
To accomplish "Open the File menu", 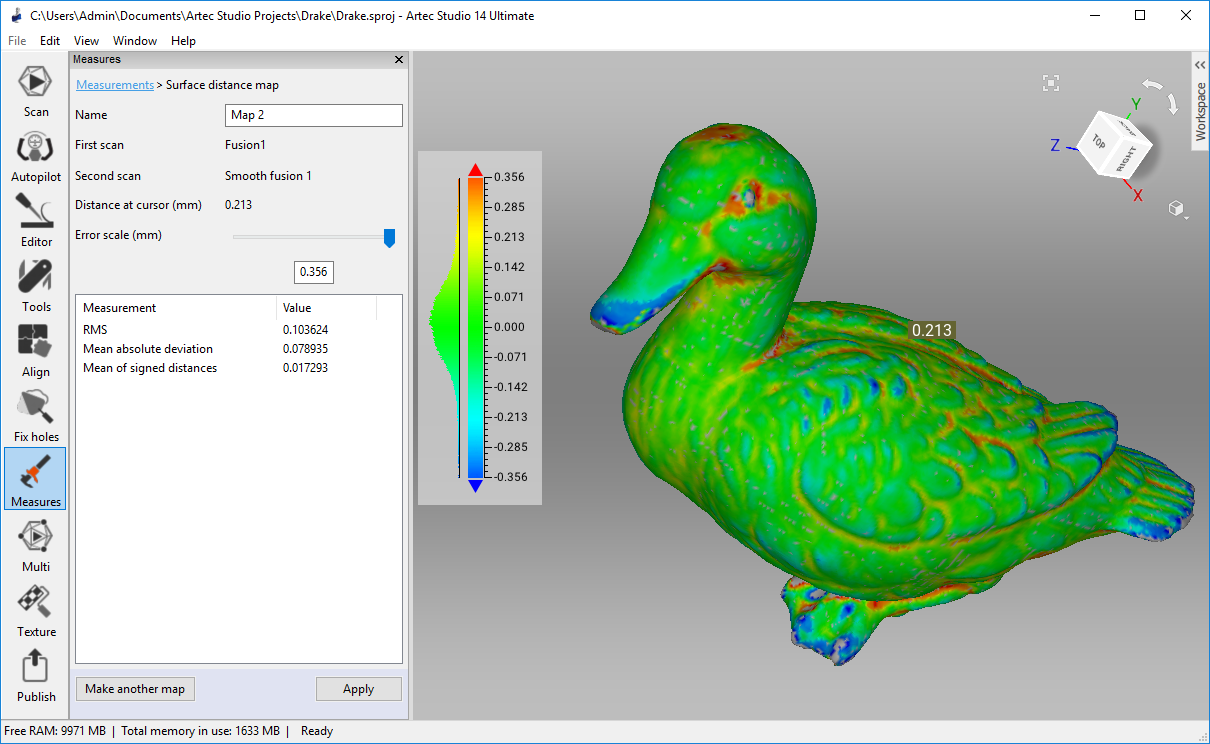I will tap(17, 41).
